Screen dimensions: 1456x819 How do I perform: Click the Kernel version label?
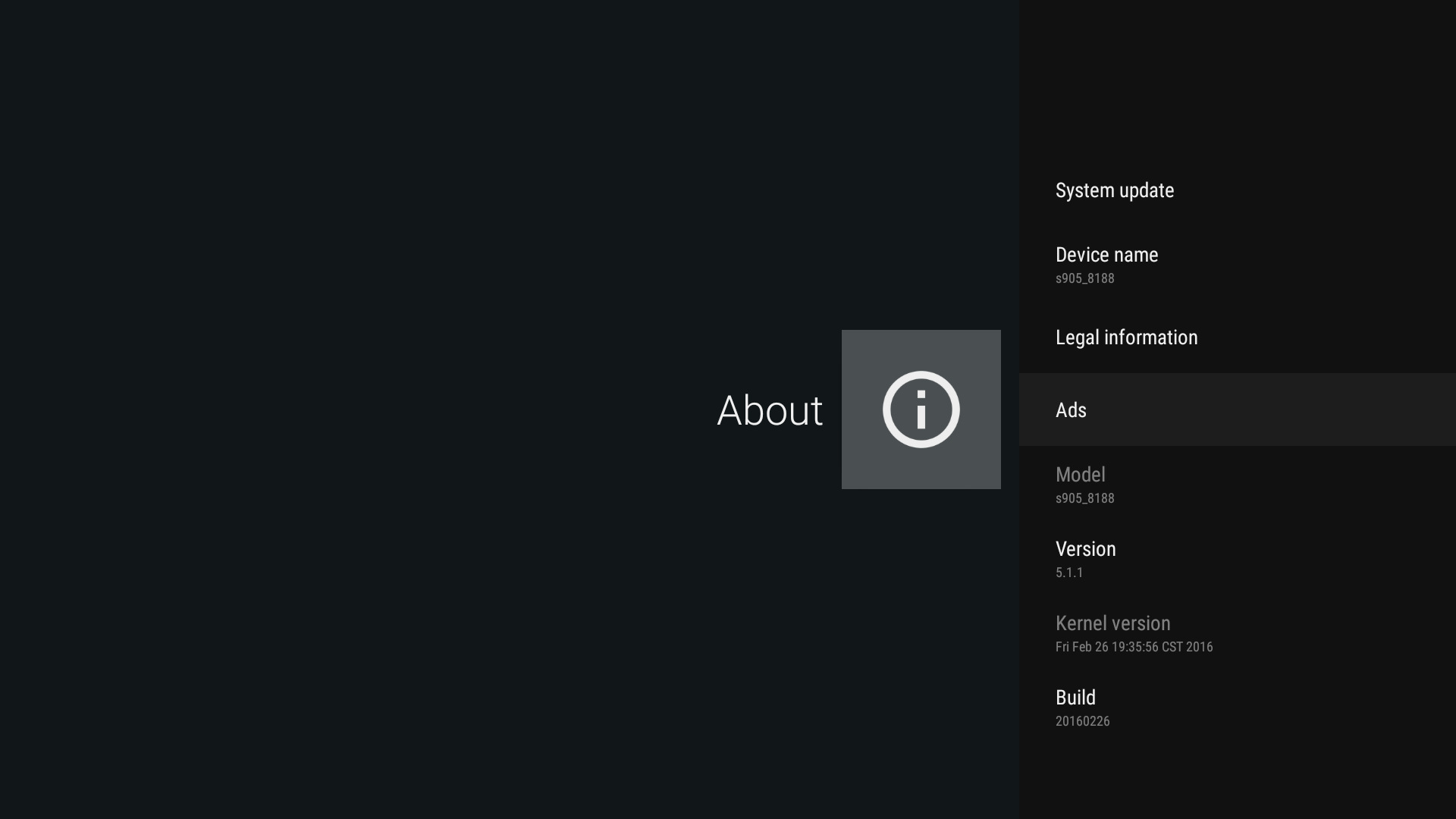[1112, 623]
